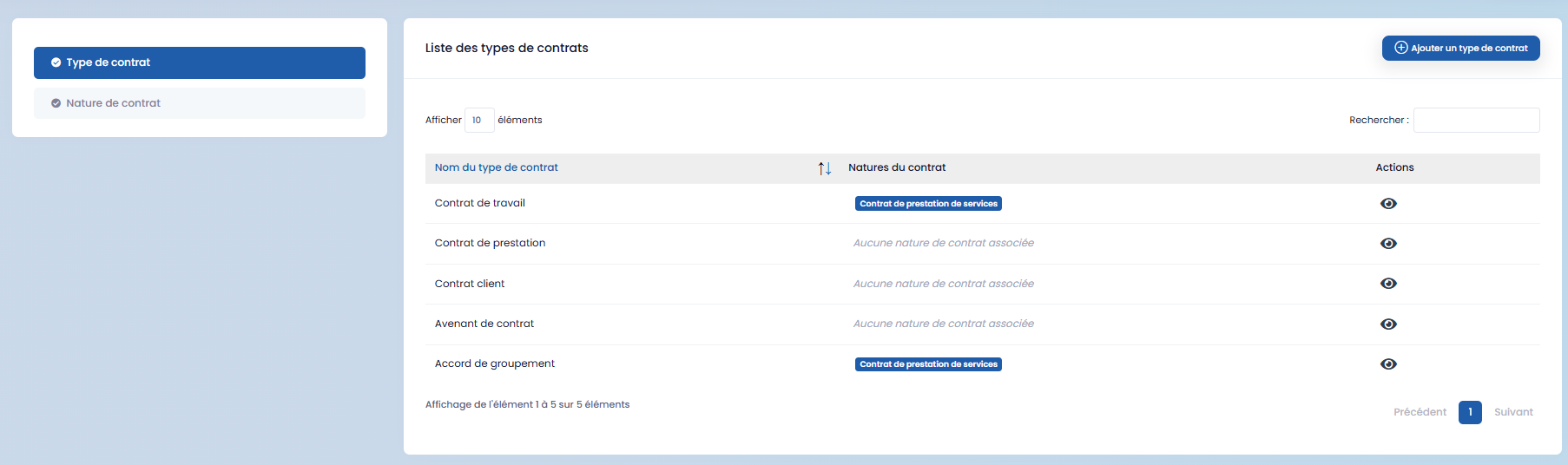The height and width of the screenshot is (465, 1568).
Task: View details of Contrat de prestation row
Action: point(1388,244)
